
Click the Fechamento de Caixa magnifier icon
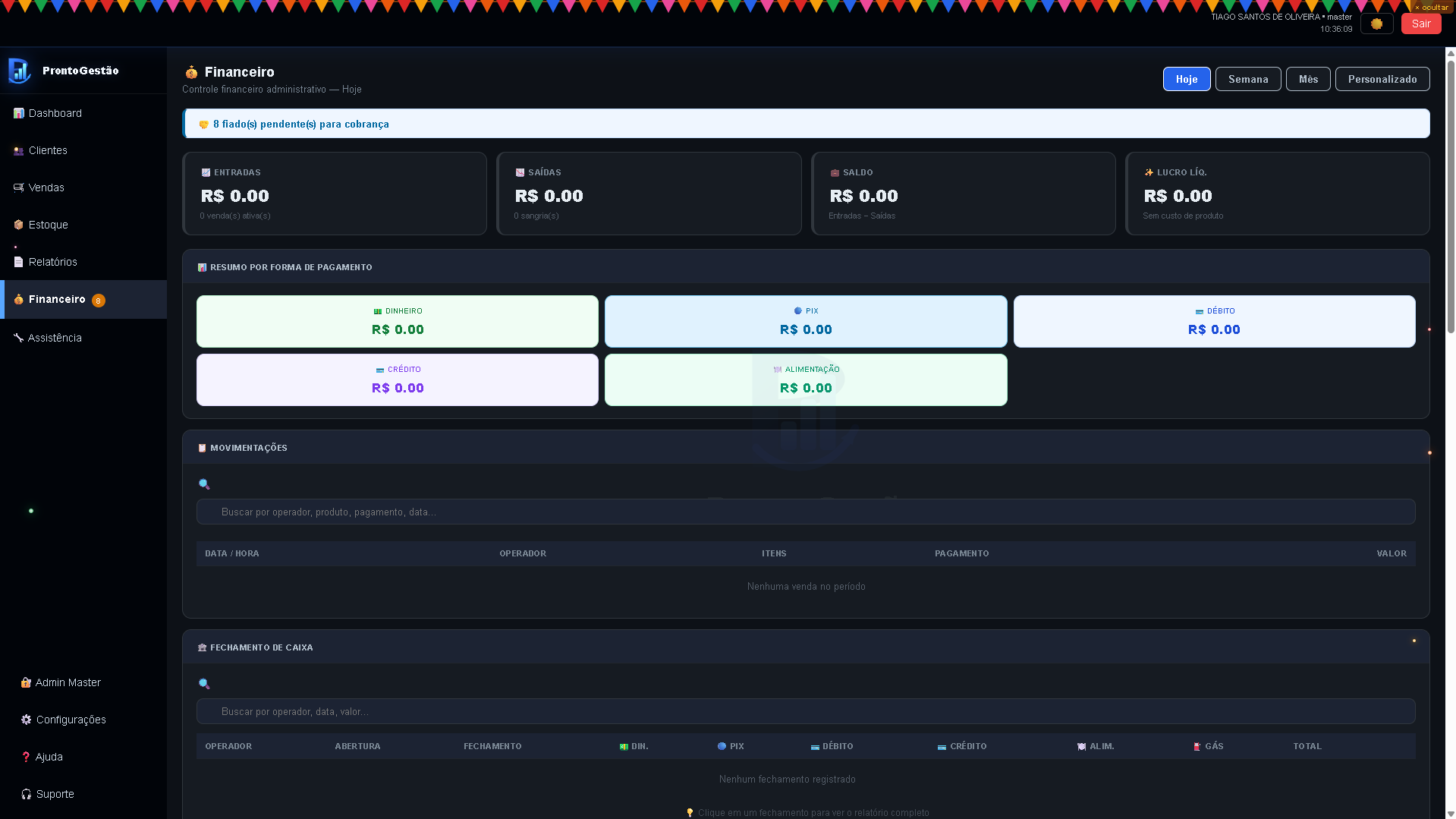[x=204, y=684]
